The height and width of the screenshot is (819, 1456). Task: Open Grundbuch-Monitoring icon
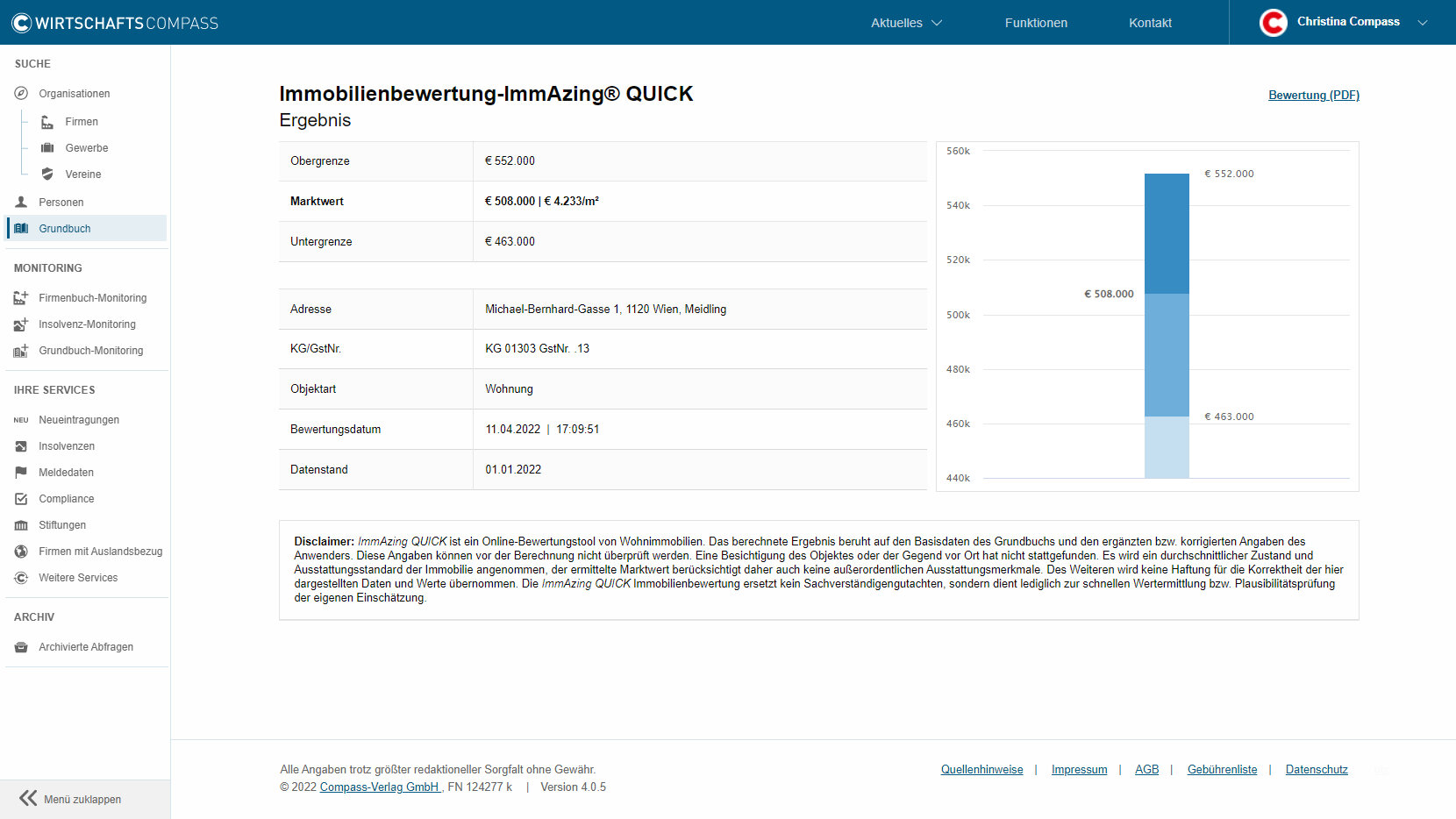21,350
